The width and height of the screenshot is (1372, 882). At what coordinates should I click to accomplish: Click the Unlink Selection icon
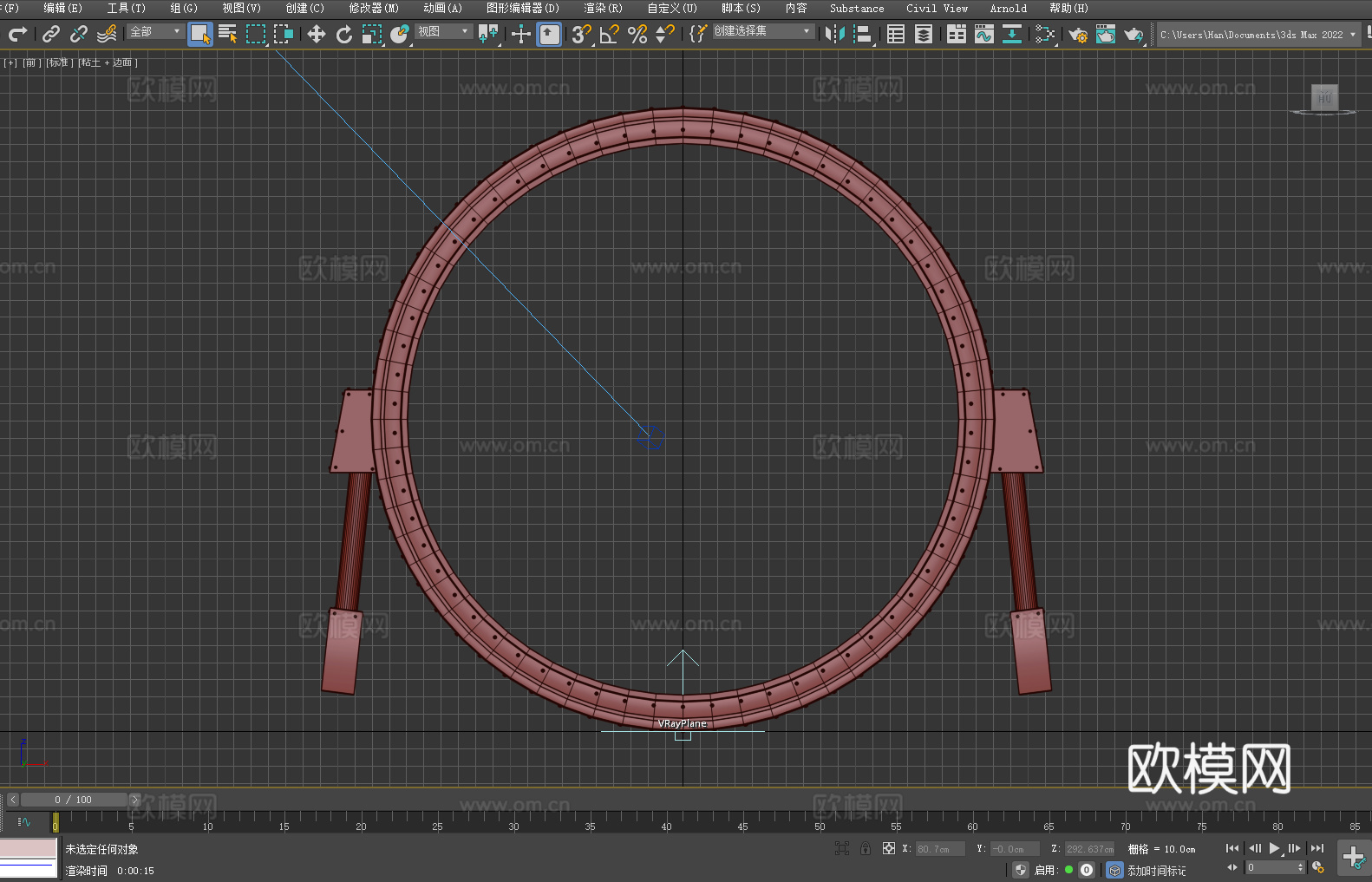pyautogui.click(x=78, y=34)
